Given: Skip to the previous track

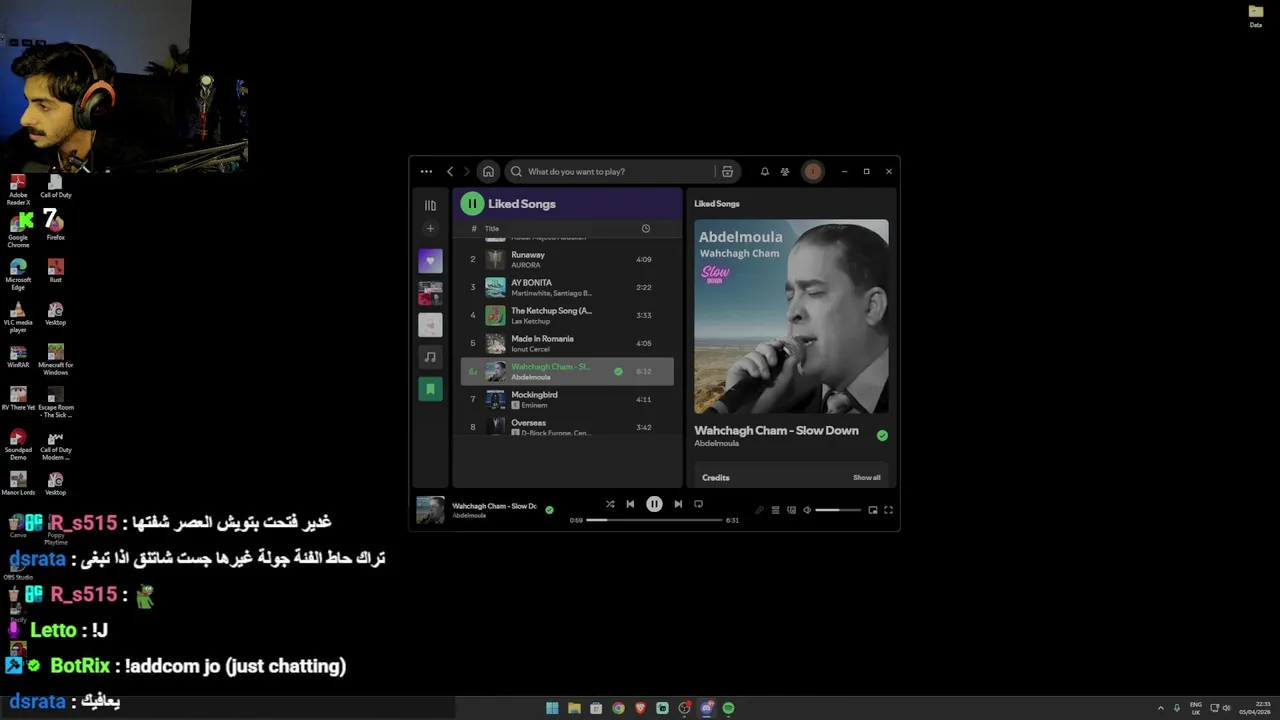Looking at the screenshot, I should tap(630, 504).
